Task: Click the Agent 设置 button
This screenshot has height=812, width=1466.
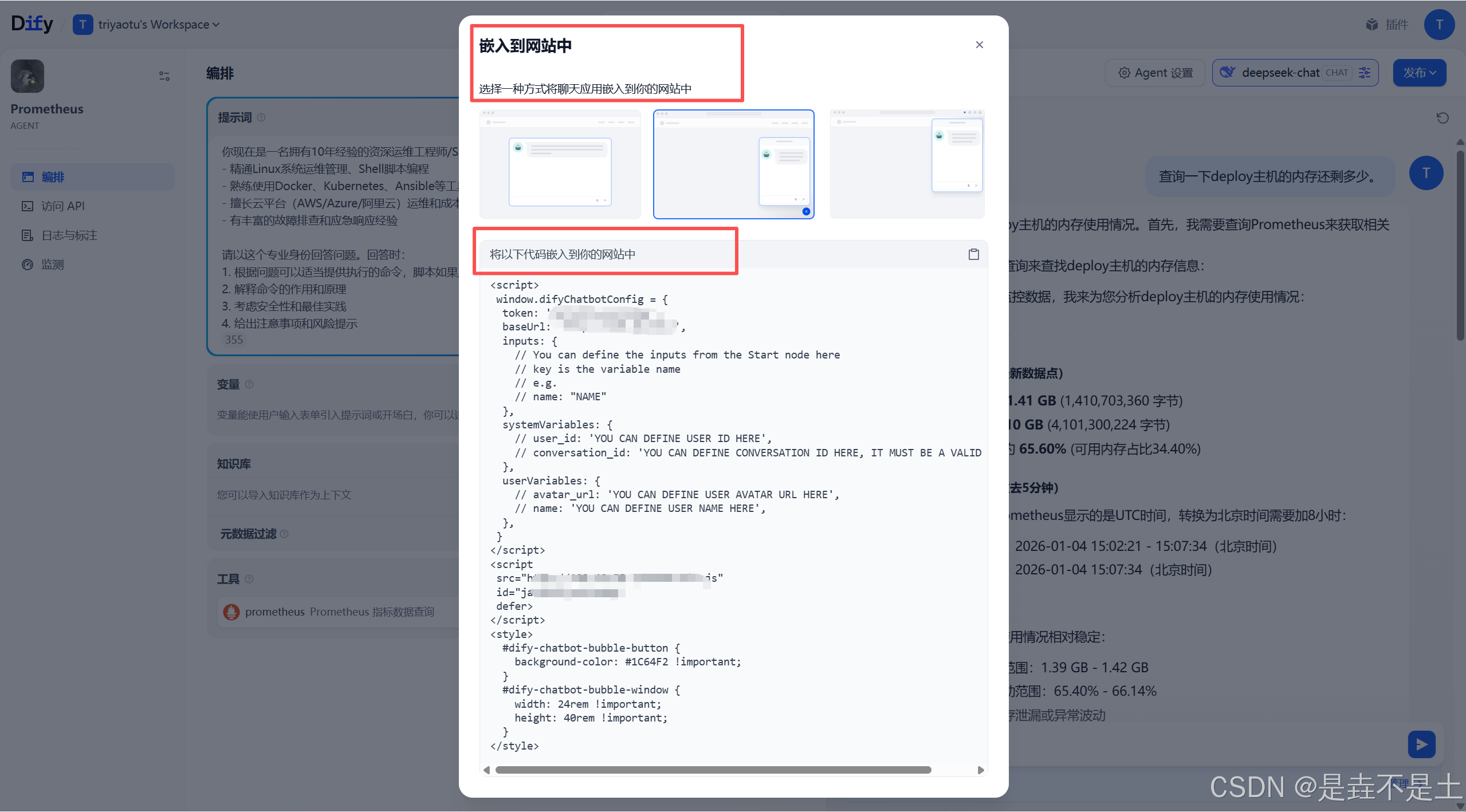Action: pyautogui.click(x=1155, y=73)
